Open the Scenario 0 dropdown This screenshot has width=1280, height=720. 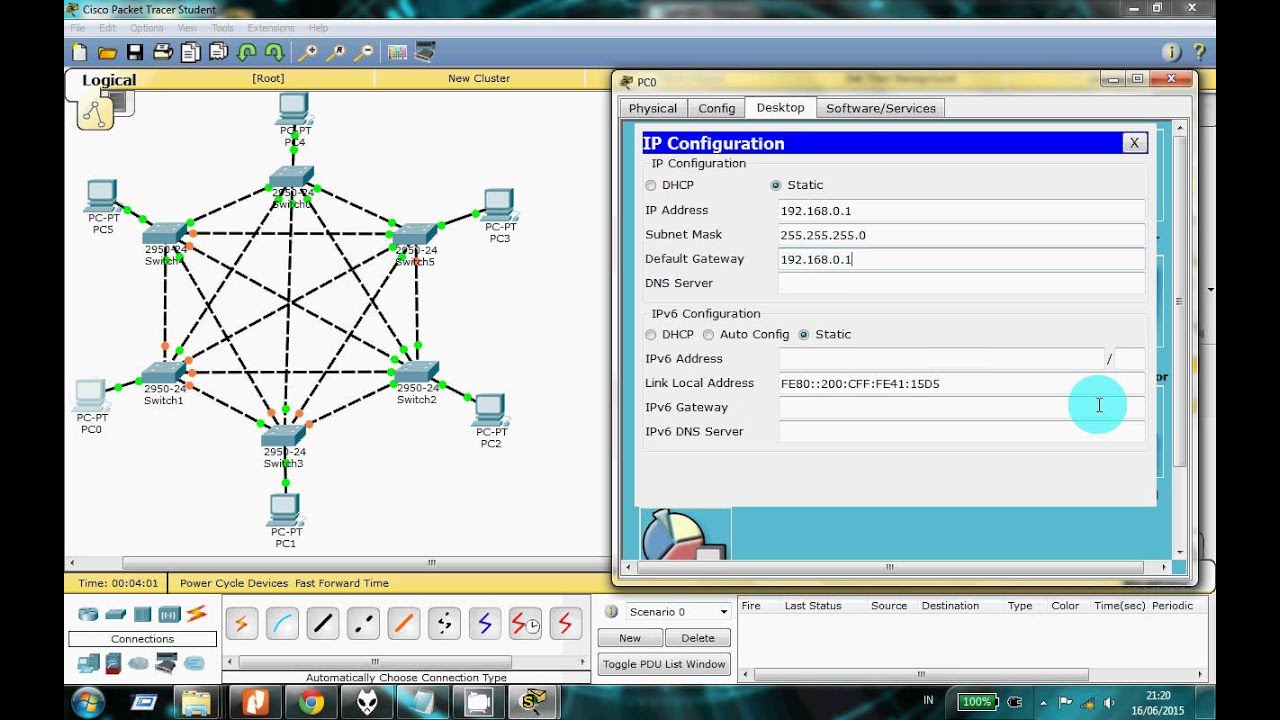coord(678,612)
